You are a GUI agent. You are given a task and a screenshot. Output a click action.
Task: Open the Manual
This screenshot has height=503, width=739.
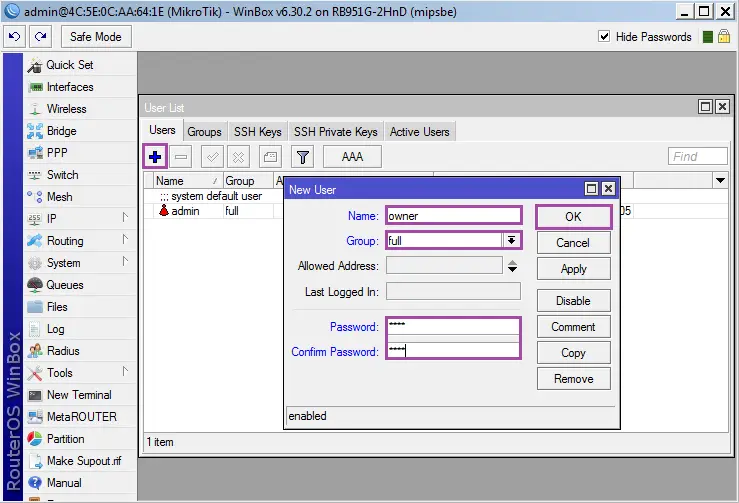(x=80, y=483)
